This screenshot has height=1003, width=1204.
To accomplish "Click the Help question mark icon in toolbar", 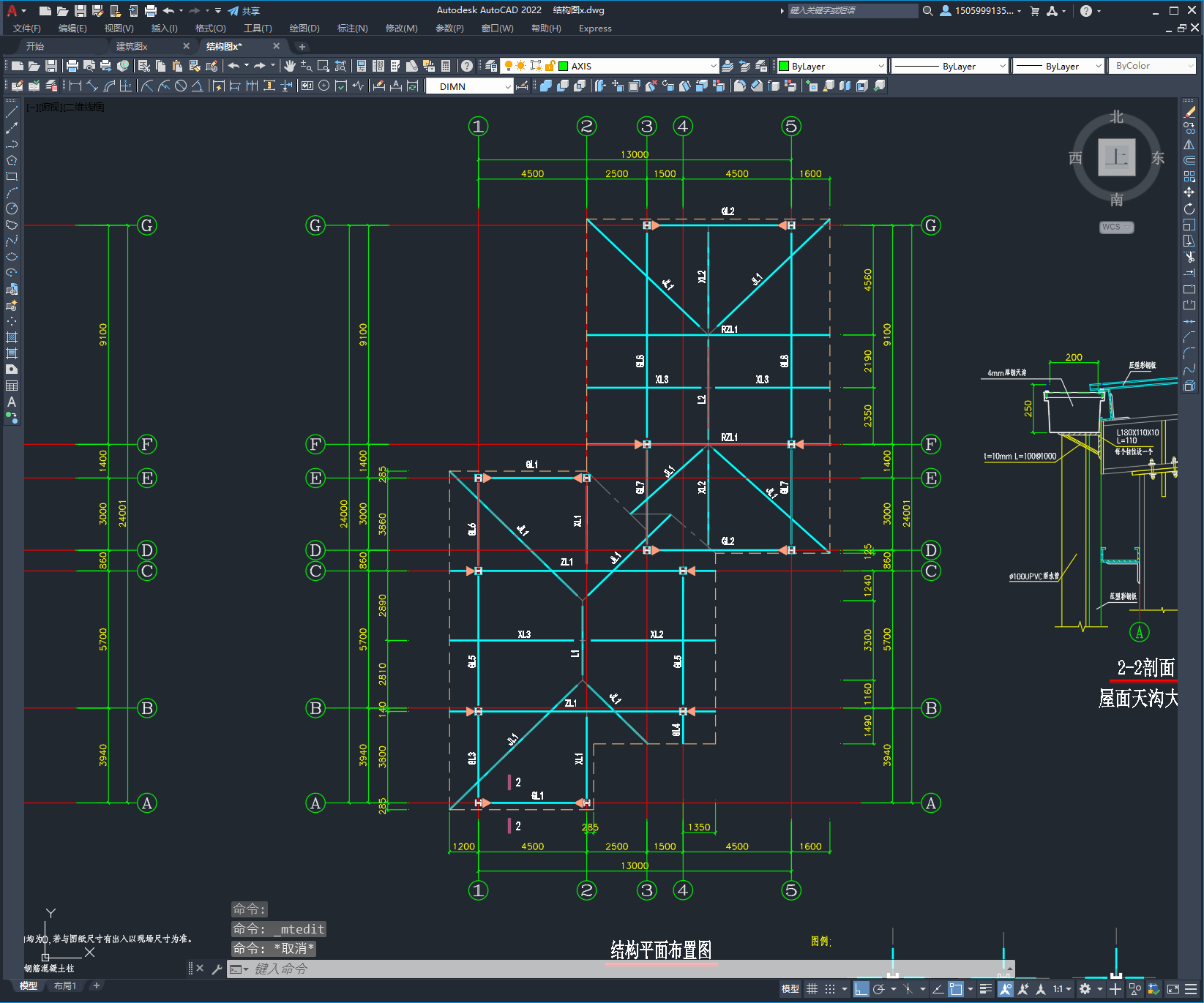I will [467, 66].
